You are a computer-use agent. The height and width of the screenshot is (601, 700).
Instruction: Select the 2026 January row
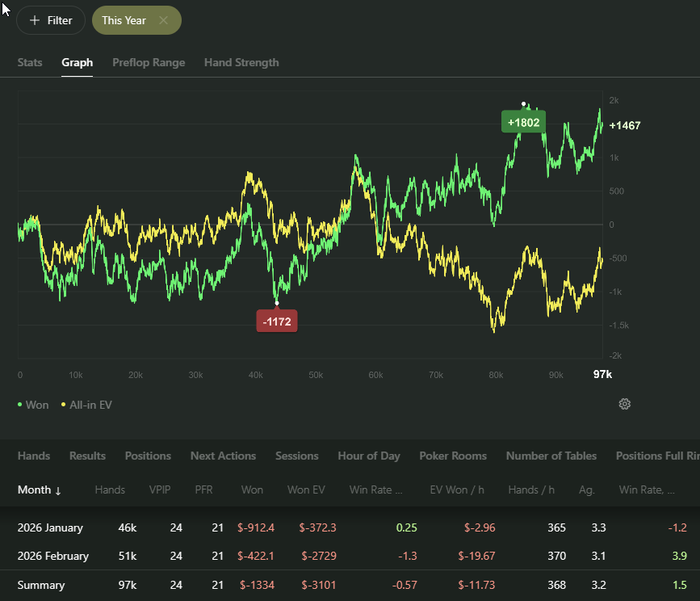[50, 527]
